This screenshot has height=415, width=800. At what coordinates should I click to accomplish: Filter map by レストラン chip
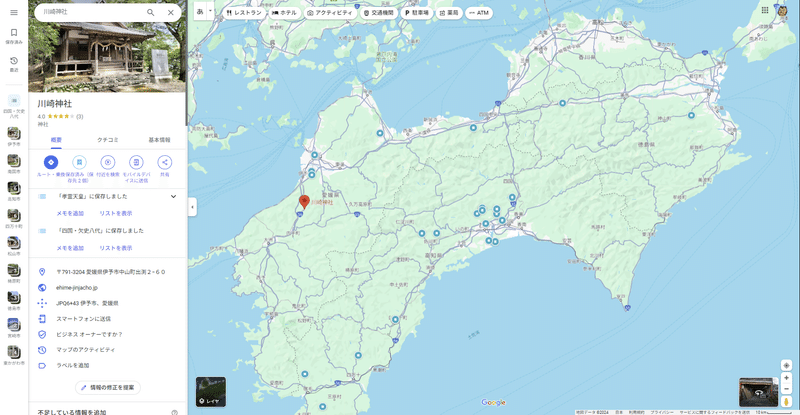click(x=244, y=13)
